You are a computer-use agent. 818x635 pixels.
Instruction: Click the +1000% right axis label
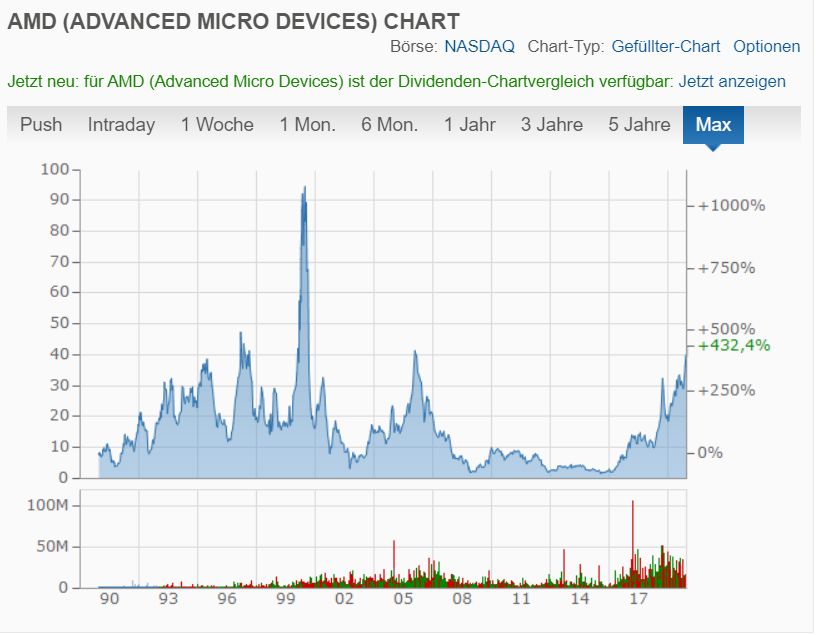(731, 206)
